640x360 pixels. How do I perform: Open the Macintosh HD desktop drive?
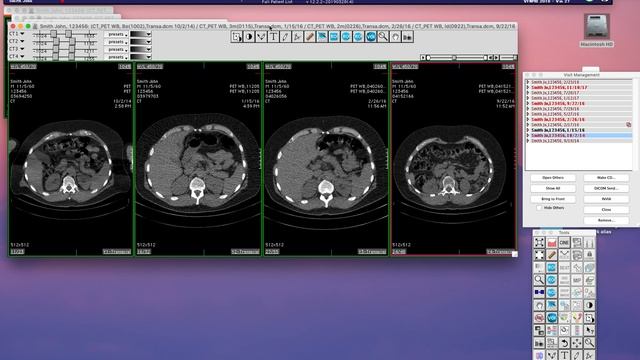click(597, 29)
